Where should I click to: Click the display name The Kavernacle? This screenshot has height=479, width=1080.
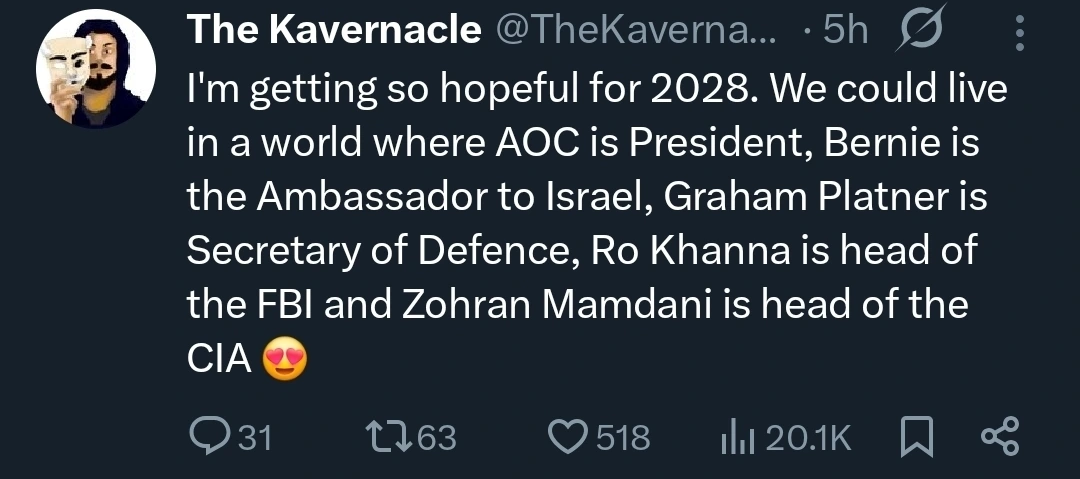pyautogui.click(x=334, y=33)
